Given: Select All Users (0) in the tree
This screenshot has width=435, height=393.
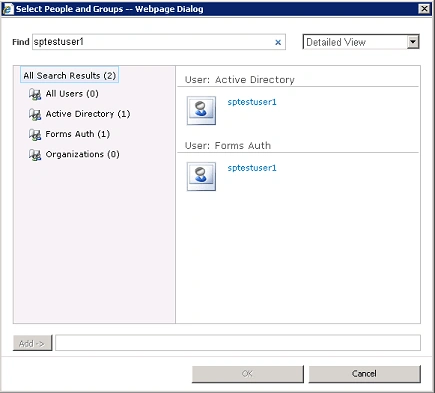Looking at the screenshot, I should pyautogui.click(x=72, y=94).
